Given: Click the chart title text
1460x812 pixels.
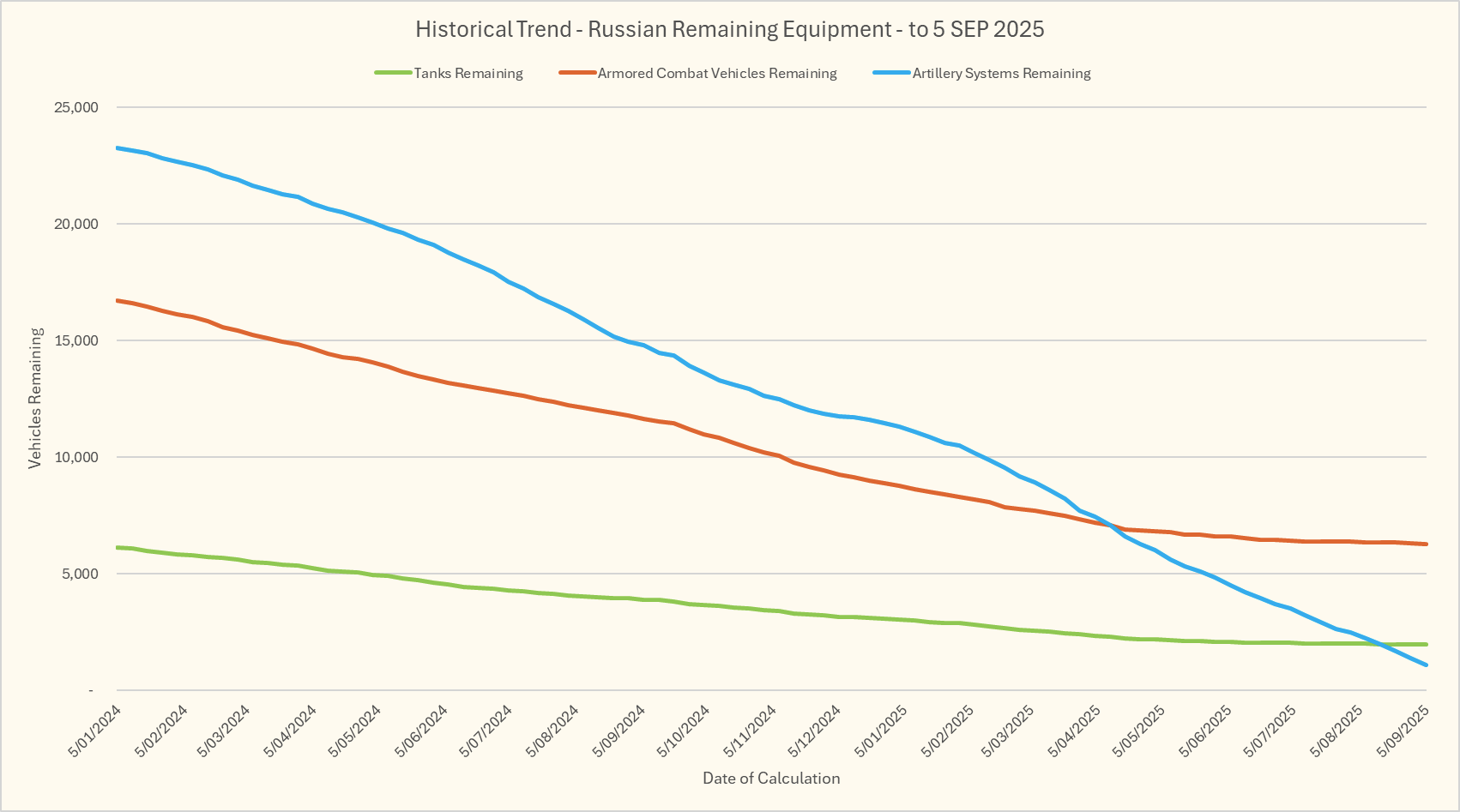Looking at the screenshot, I should point(729,30).
